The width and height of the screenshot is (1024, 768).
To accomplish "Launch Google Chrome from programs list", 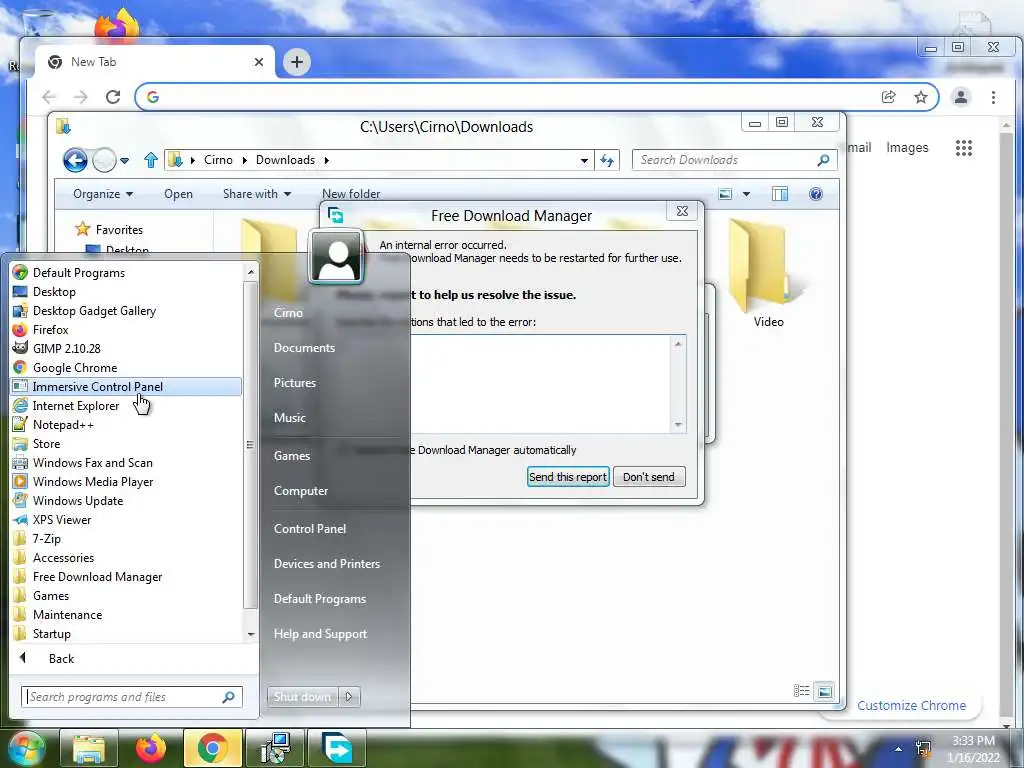I will (75, 368).
